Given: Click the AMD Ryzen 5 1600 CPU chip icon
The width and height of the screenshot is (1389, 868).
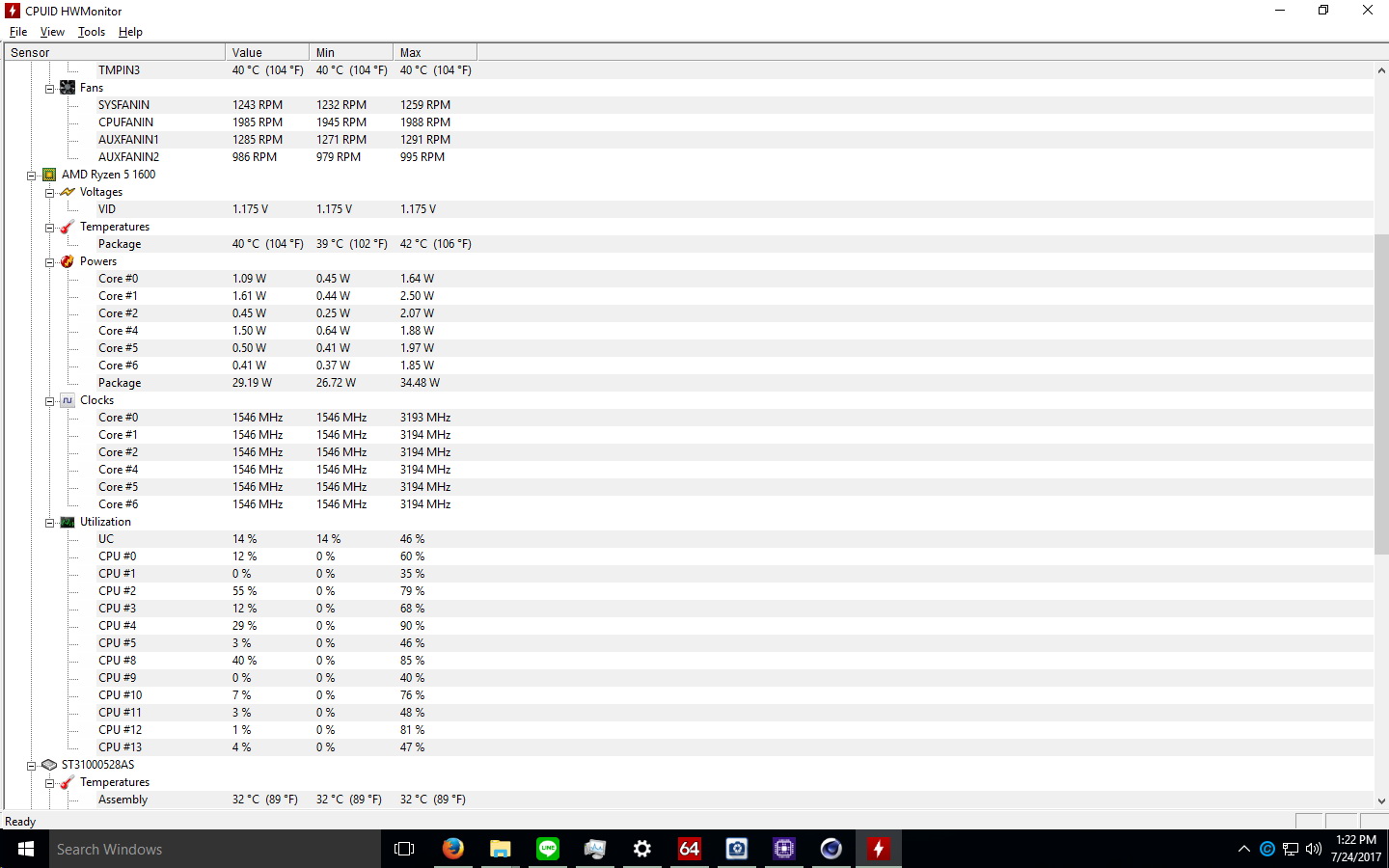Looking at the screenshot, I should pos(49,175).
